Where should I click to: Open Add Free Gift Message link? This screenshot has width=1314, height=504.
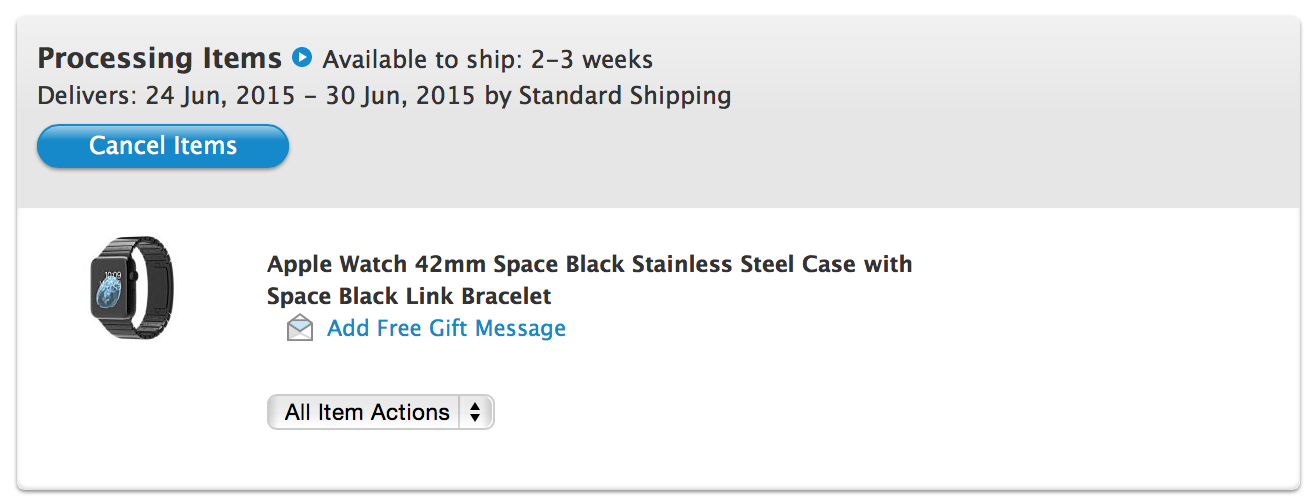446,328
